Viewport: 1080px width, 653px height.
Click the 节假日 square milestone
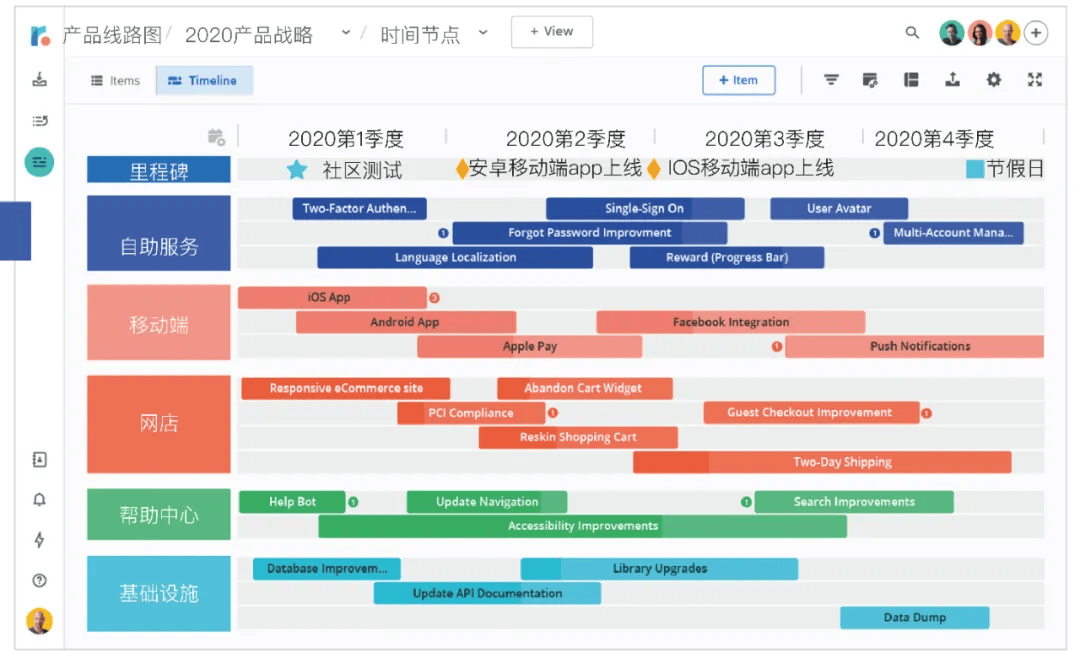(975, 169)
